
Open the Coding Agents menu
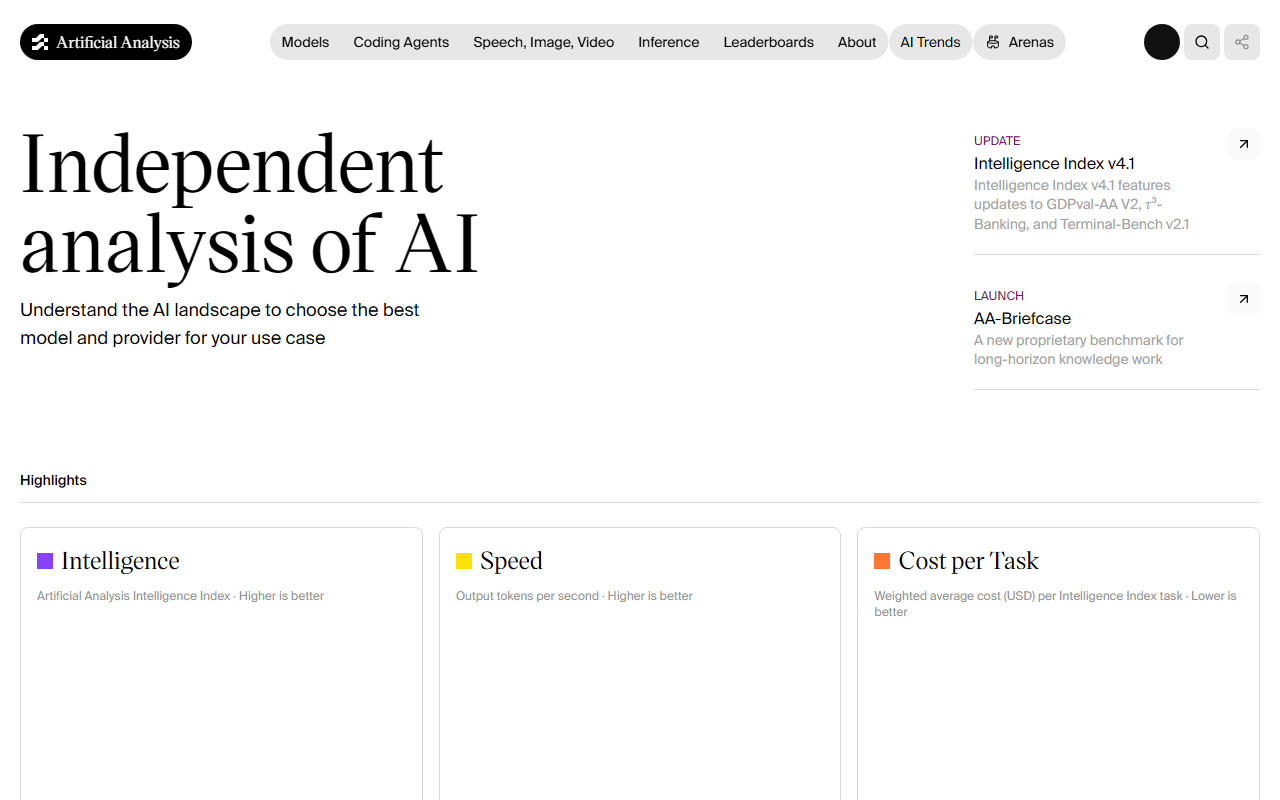point(401,42)
